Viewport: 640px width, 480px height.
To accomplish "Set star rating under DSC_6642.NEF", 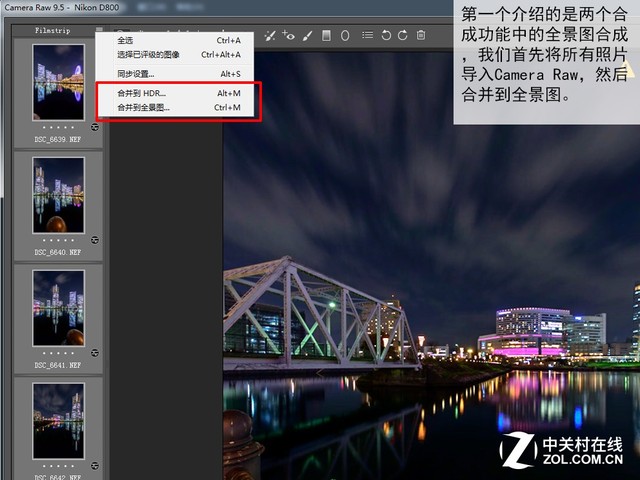I will point(58,466).
